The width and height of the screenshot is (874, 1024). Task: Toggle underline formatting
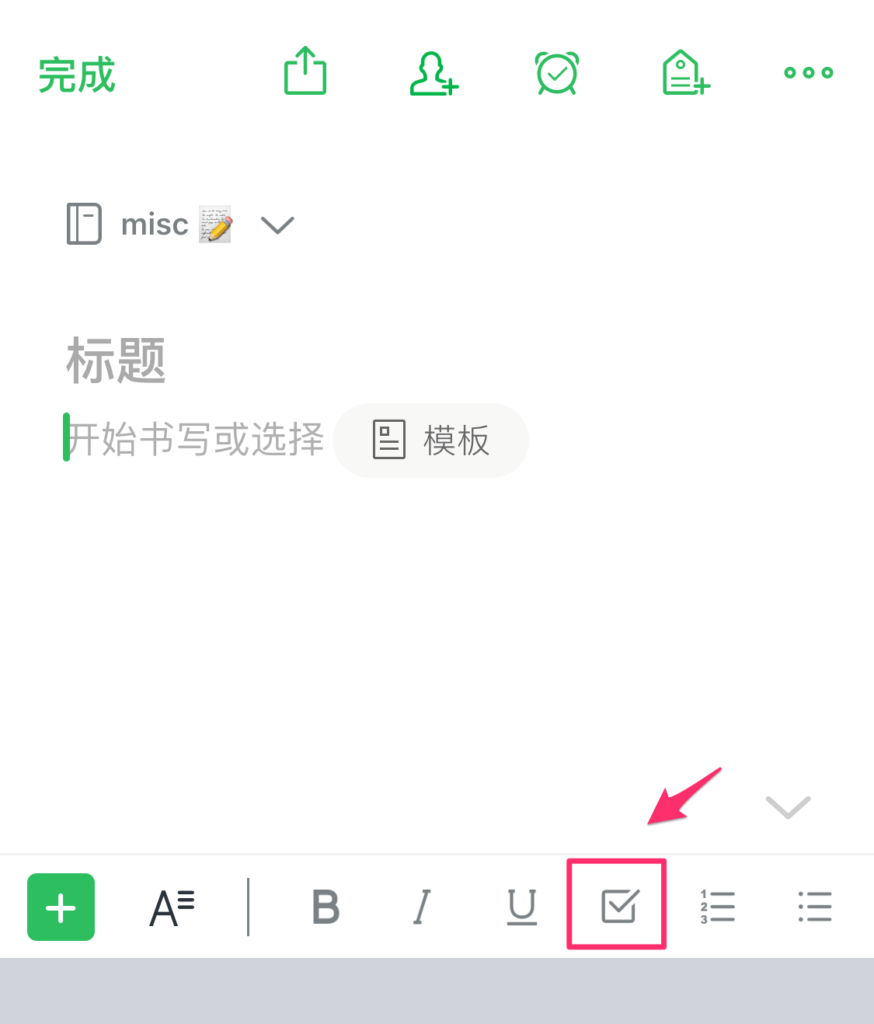[521, 907]
